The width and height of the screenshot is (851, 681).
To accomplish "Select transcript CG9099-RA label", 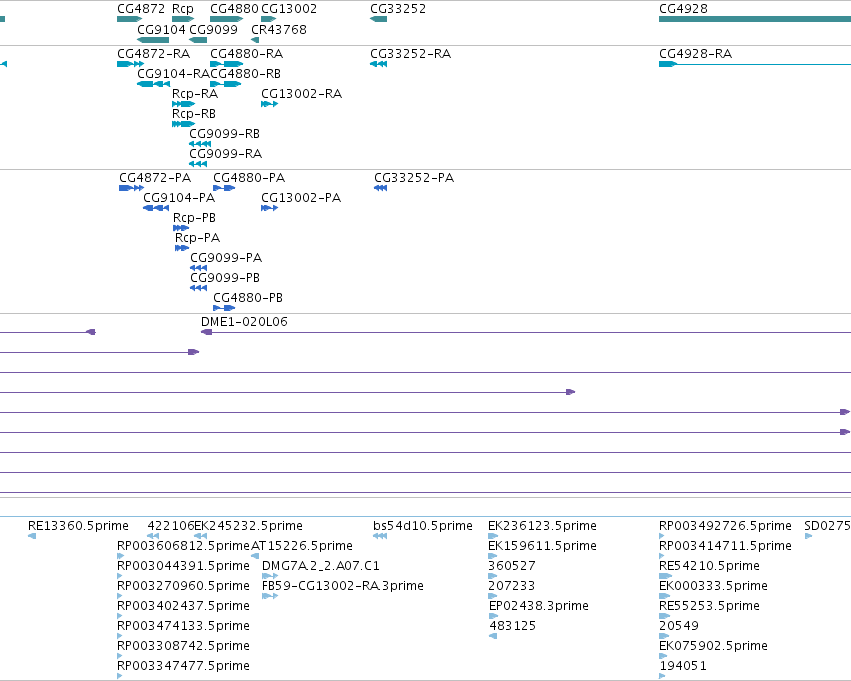I will click(225, 154).
